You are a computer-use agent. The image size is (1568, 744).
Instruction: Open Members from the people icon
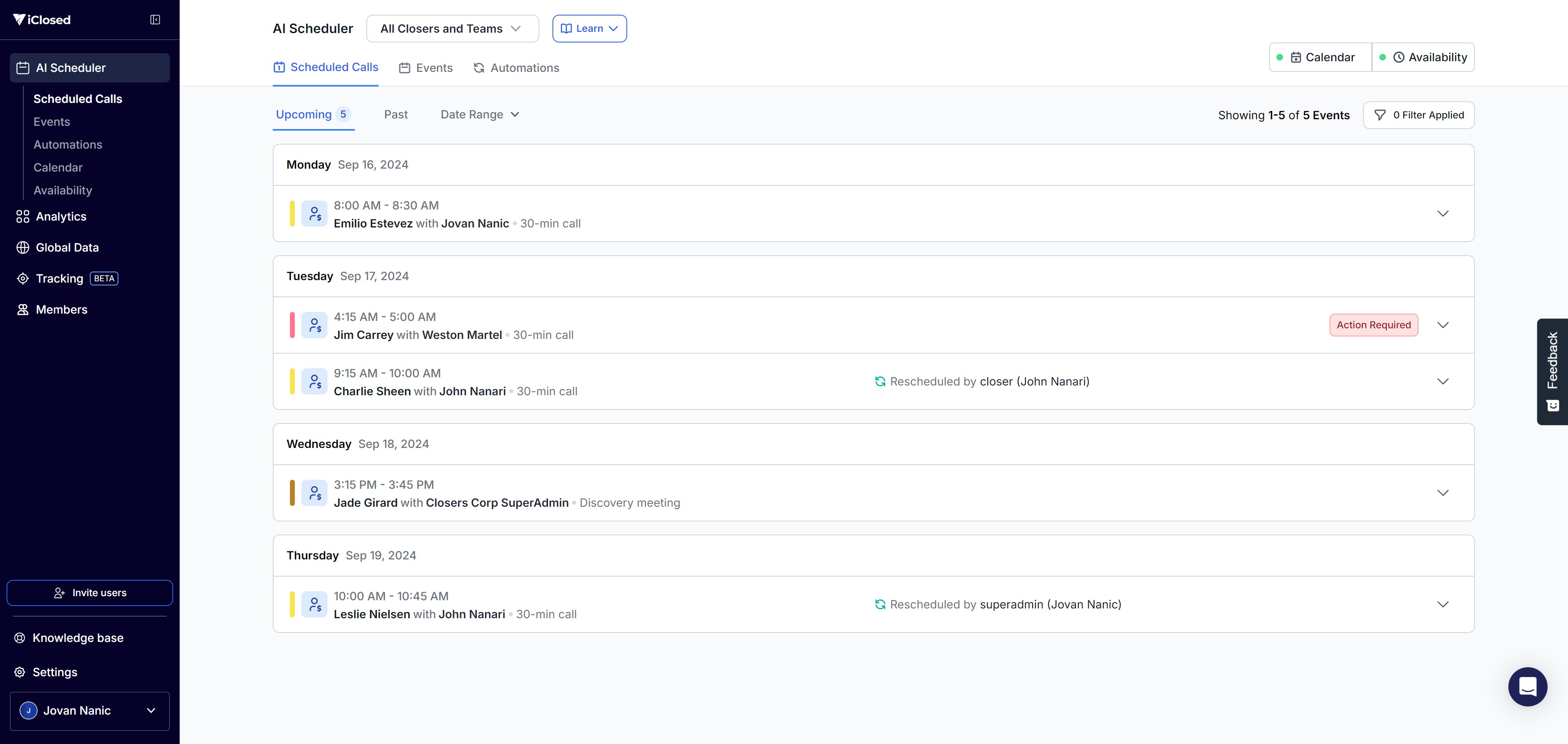coord(22,310)
